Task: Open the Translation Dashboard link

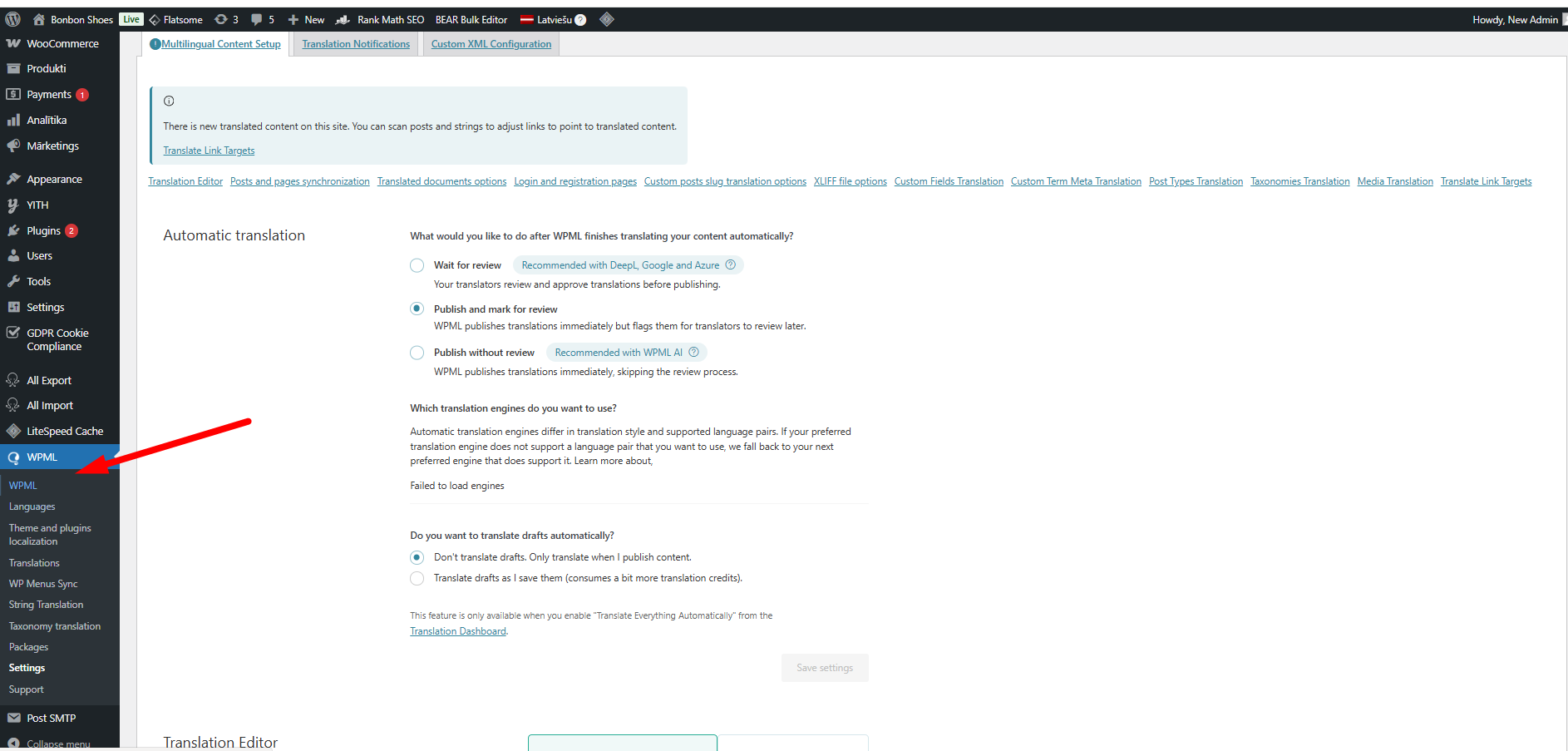Action: pyautogui.click(x=458, y=631)
